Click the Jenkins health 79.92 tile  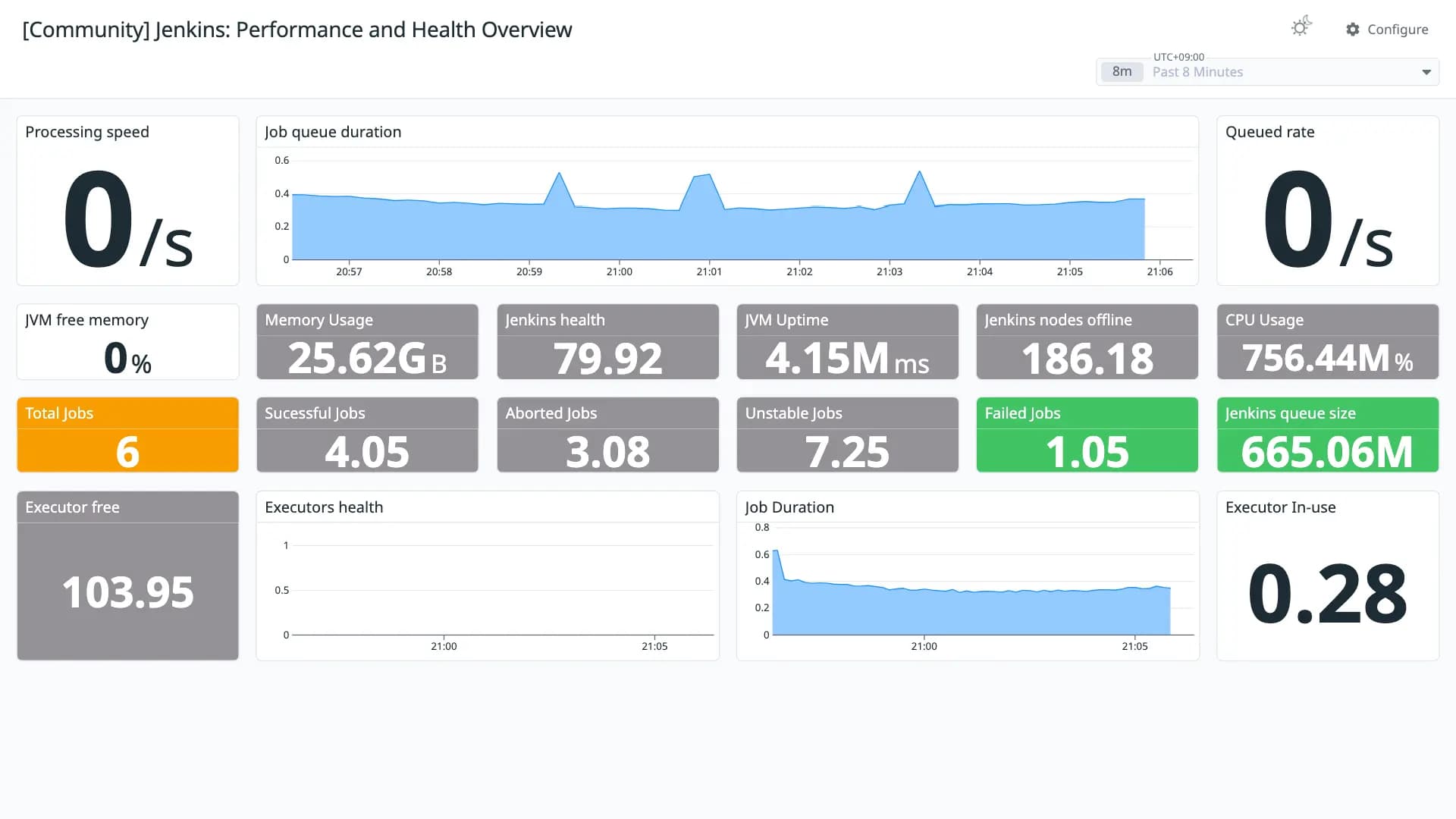tap(607, 342)
